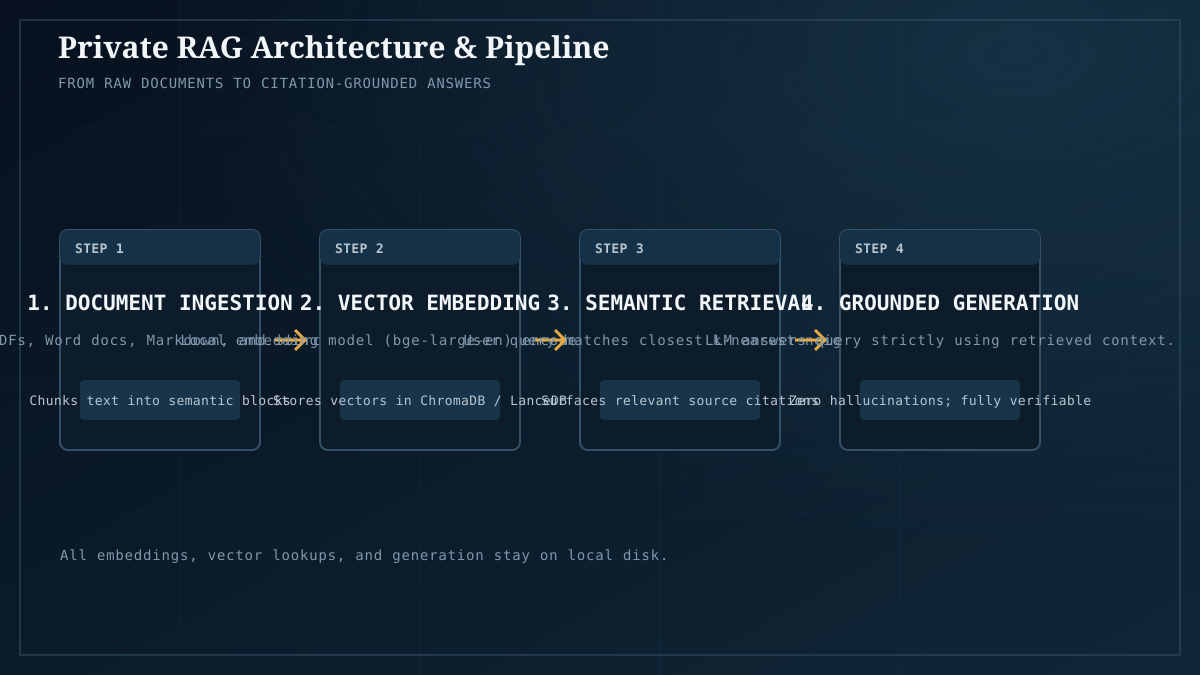Click "Stores vectors in ChromaDB / LanceDB" label
This screenshot has height=675, width=1200.
point(420,400)
